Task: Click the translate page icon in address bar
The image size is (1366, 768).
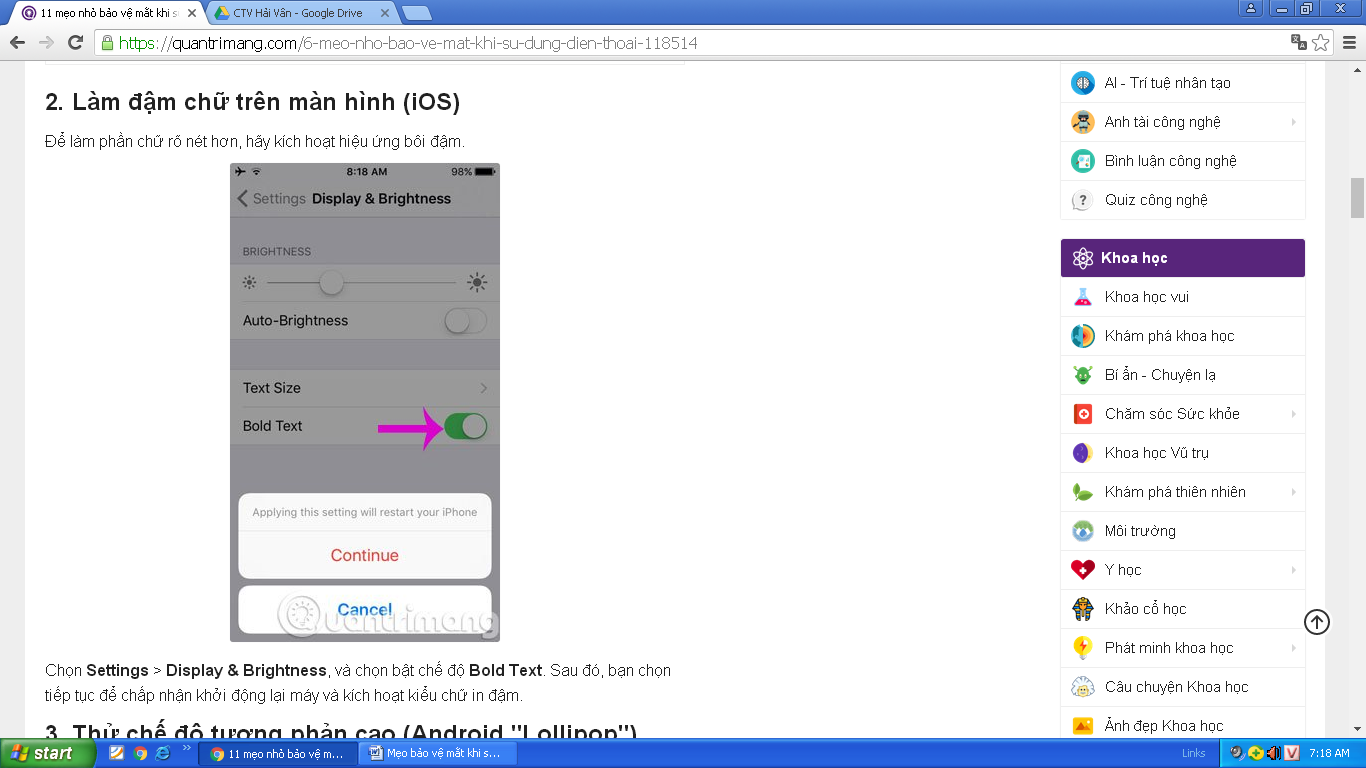Action: pos(1298,43)
